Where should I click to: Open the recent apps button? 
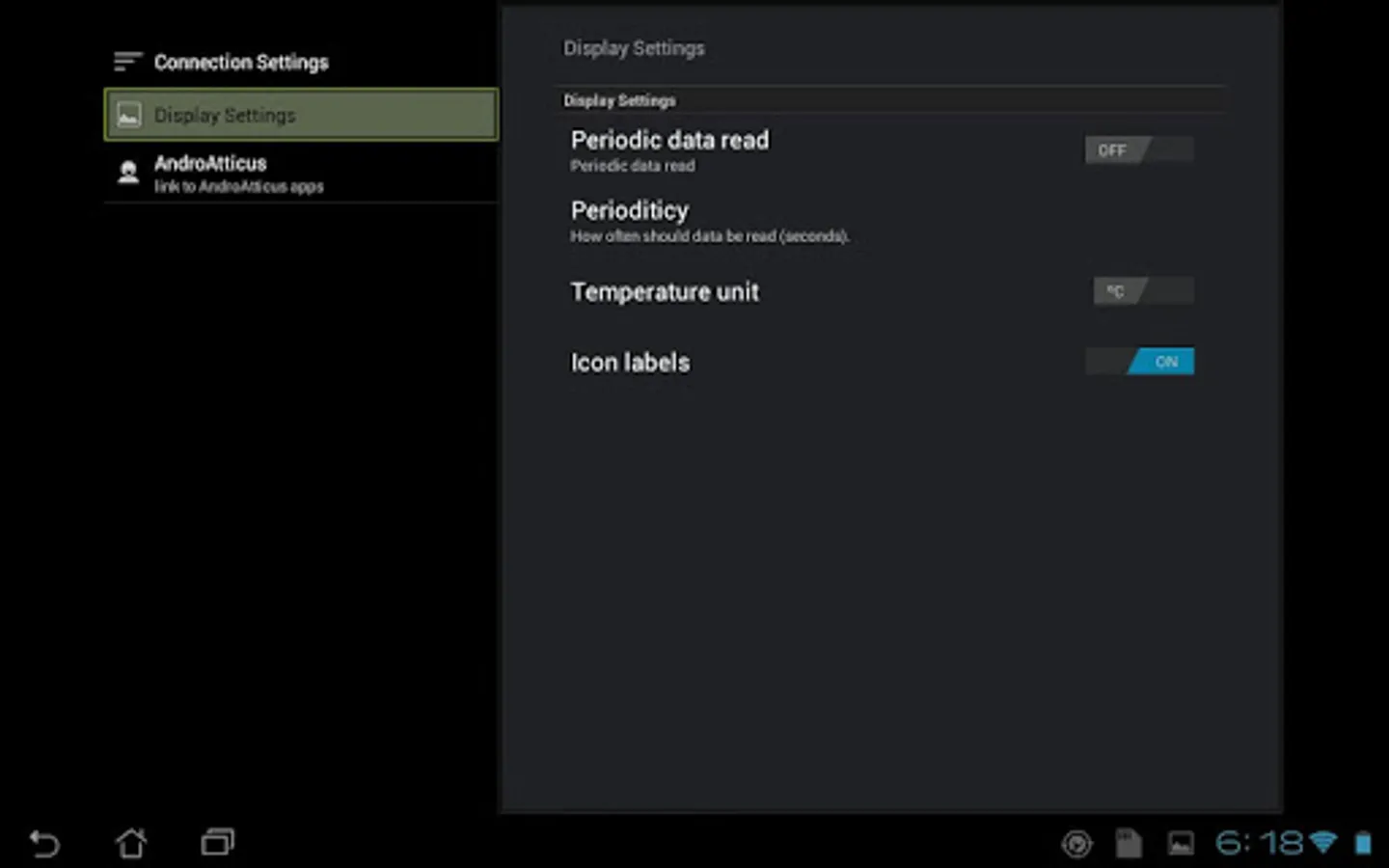(218, 843)
